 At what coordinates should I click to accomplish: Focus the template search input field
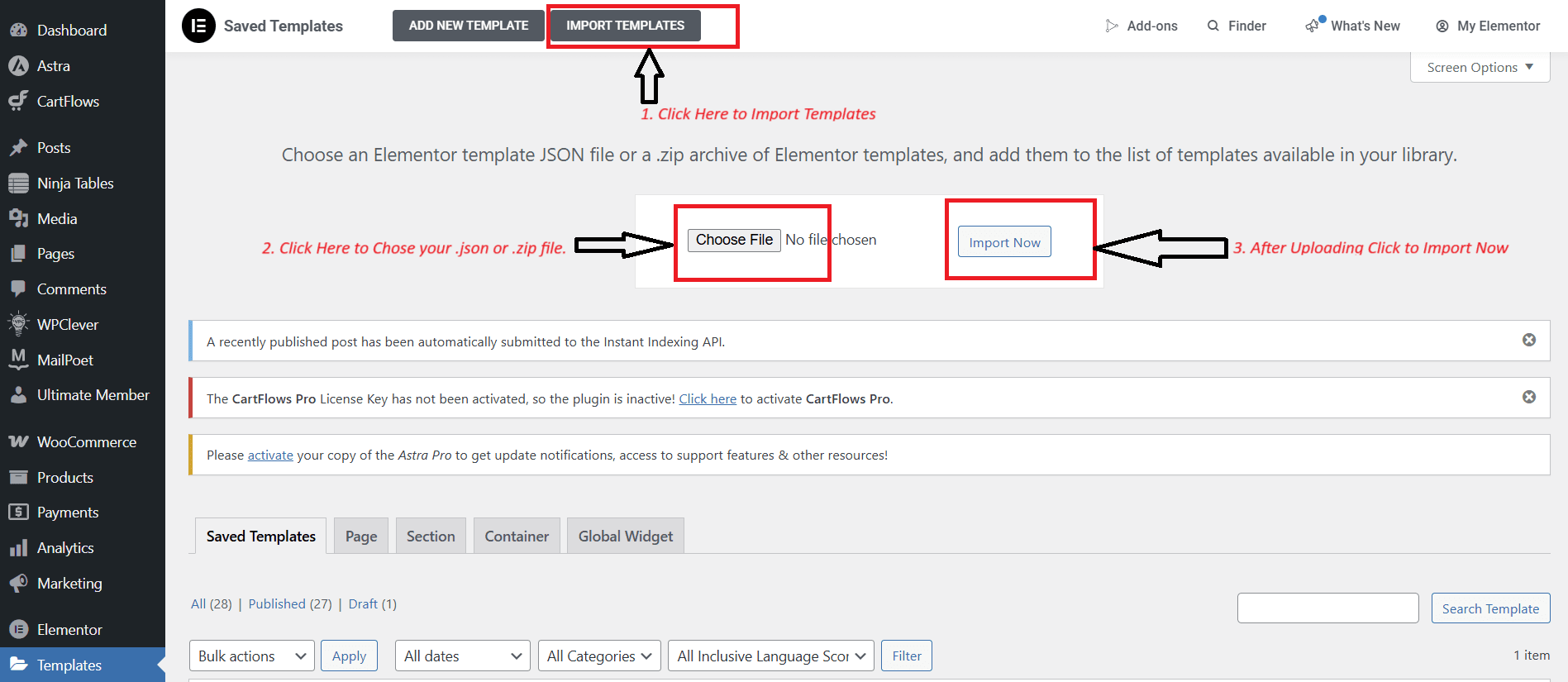1327,608
